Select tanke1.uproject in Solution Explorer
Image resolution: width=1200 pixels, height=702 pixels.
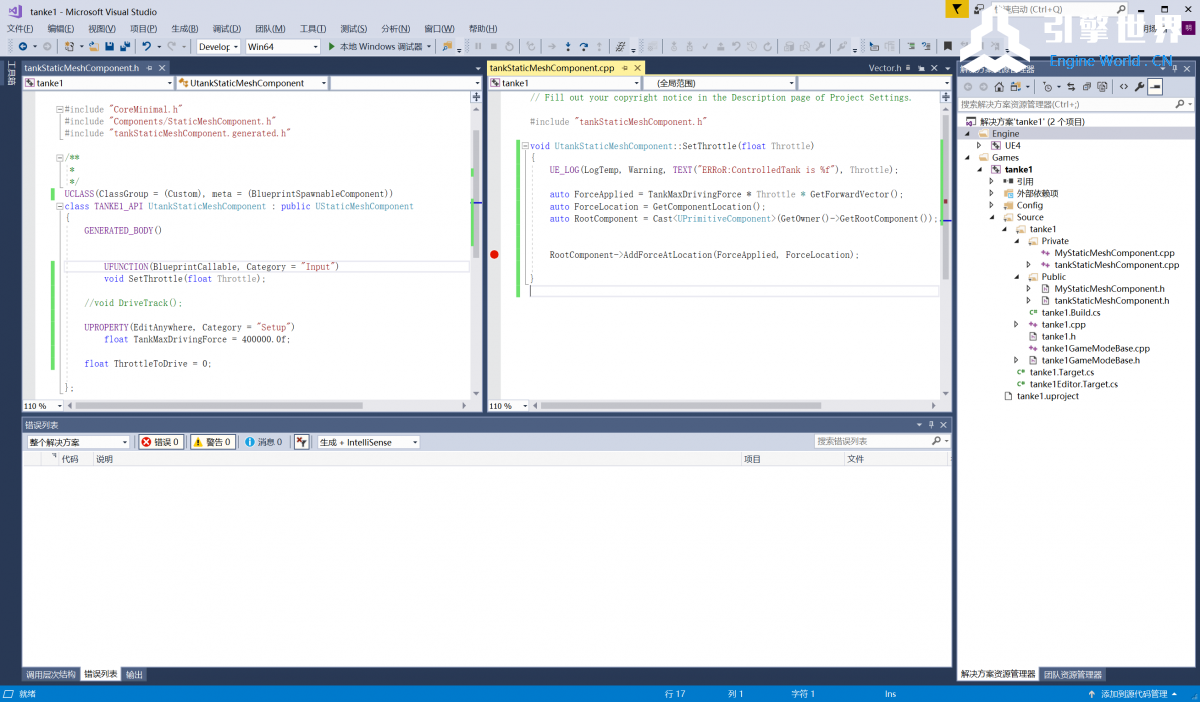tap(1047, 396)
